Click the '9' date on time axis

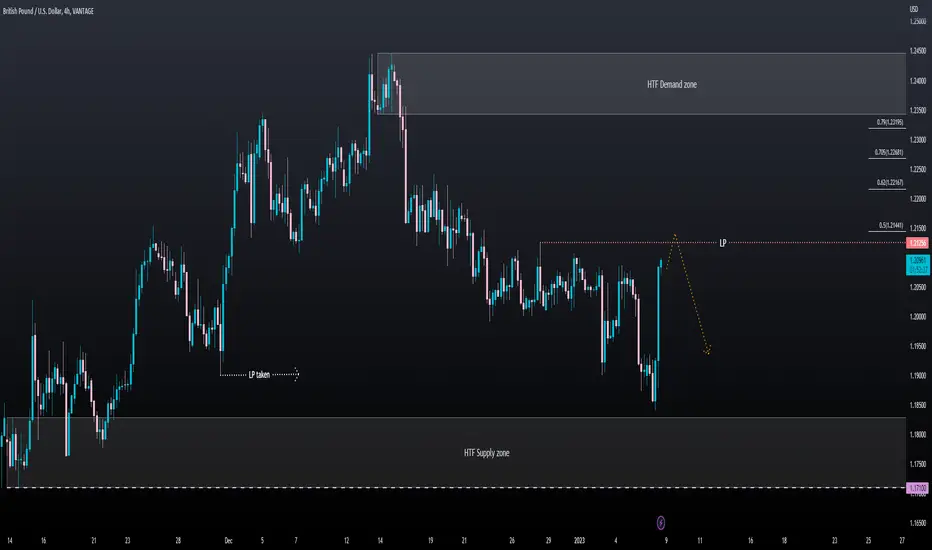tap(666, 540)
